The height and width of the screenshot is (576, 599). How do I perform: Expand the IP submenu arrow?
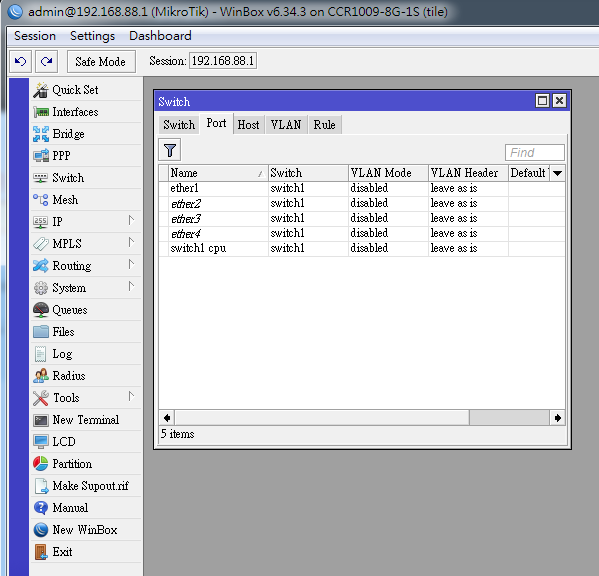(131, 220)
